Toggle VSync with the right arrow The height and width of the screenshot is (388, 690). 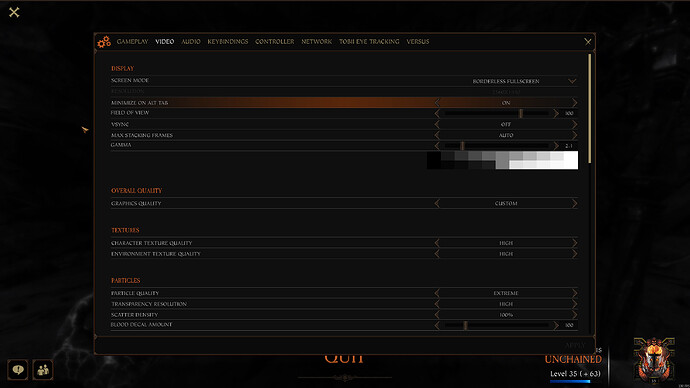(574, 124)
